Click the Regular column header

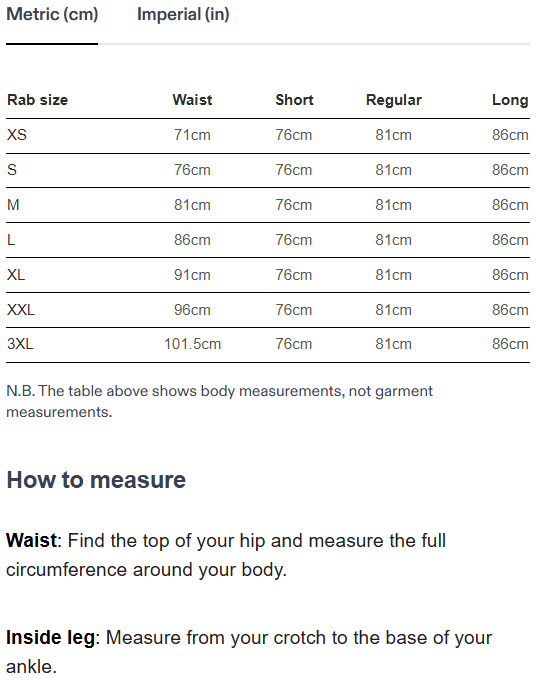pos(393,100)
